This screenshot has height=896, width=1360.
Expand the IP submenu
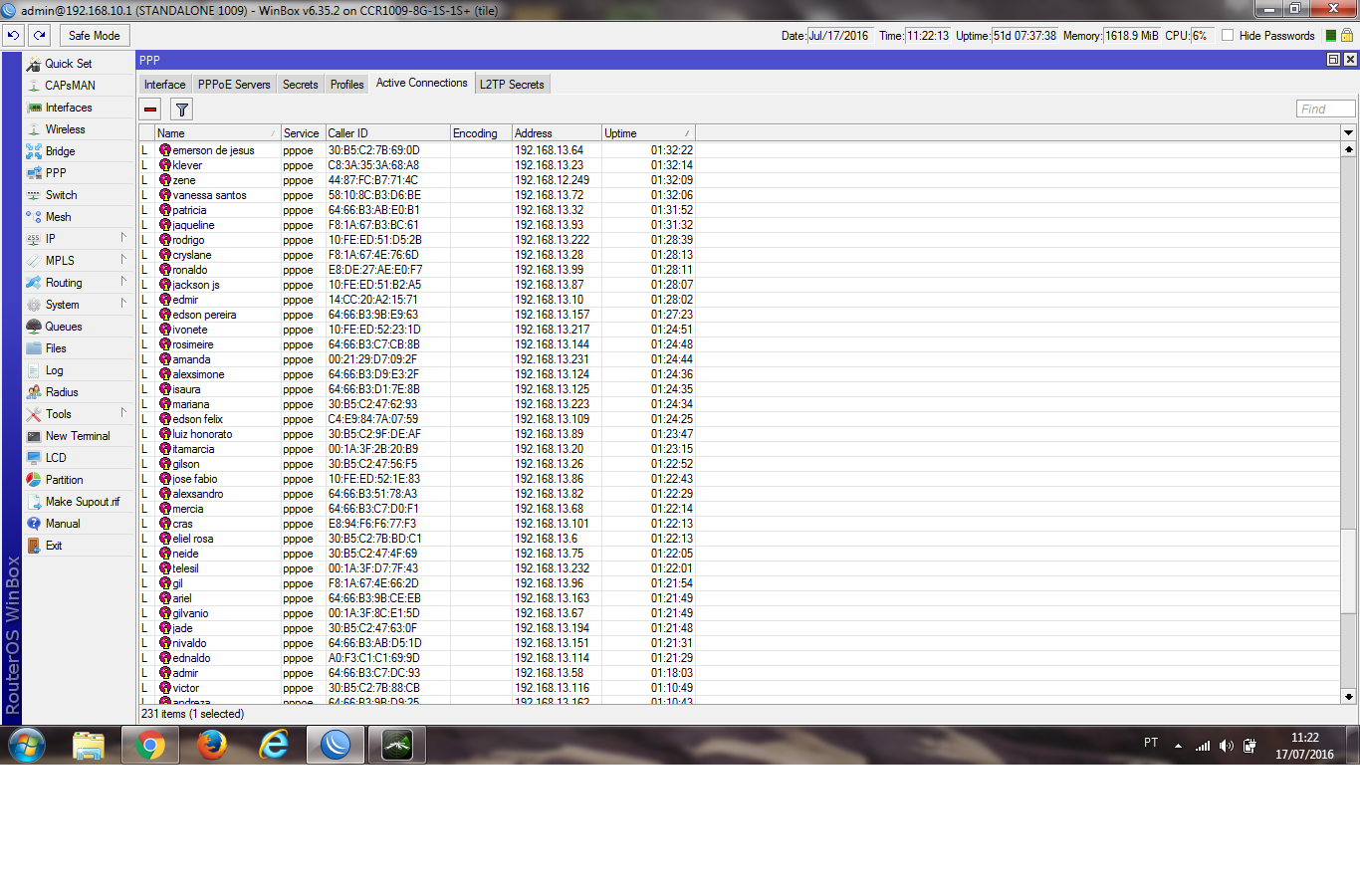pos(123,238)
